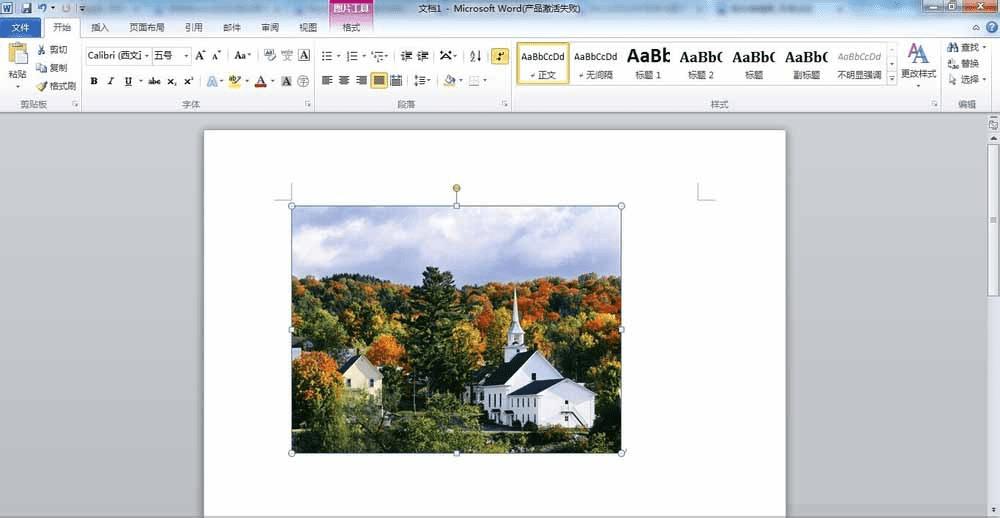Click Clear Formatting icon

[x=270, y=56]
